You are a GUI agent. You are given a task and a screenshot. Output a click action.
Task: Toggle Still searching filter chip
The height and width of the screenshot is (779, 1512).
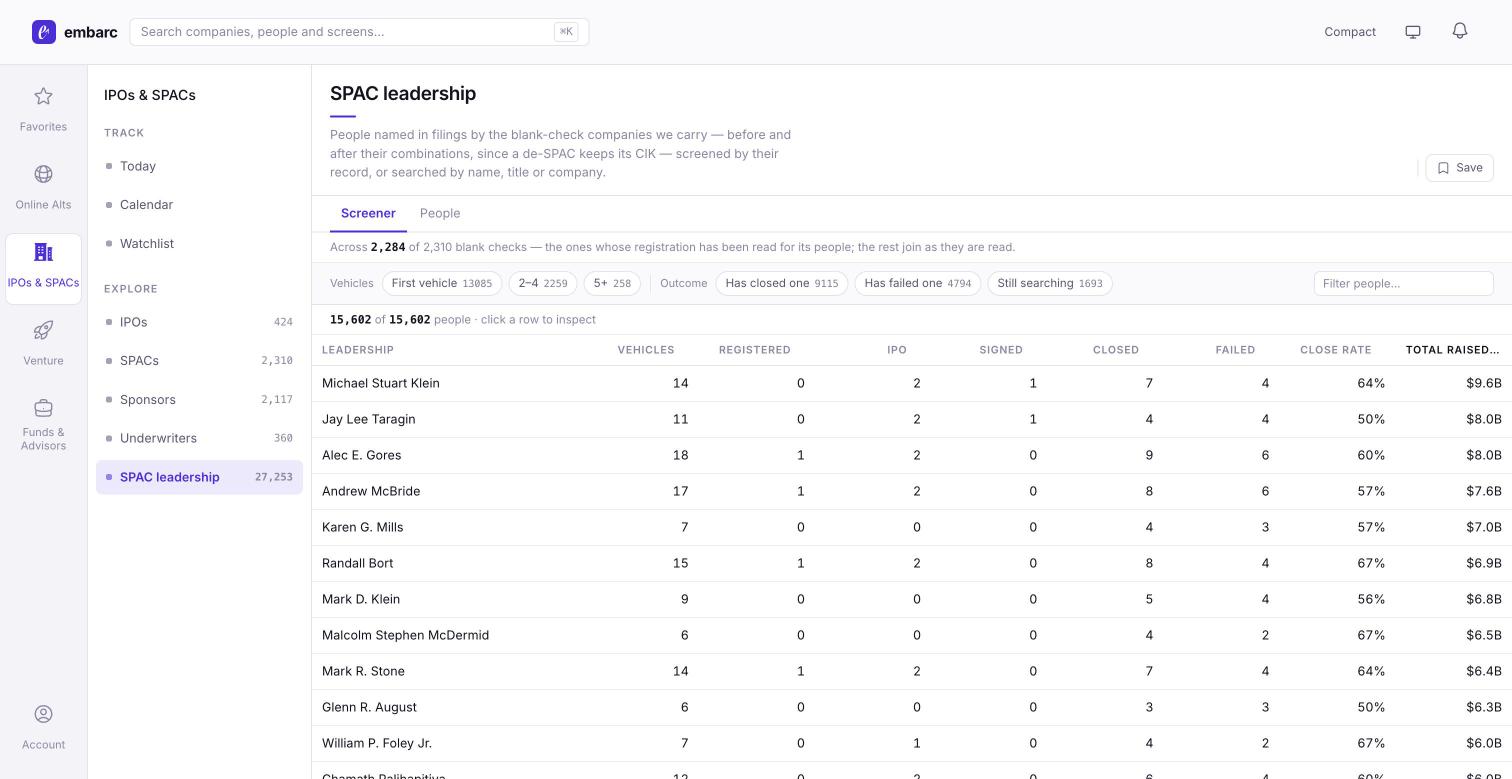tap(1050, 284)
